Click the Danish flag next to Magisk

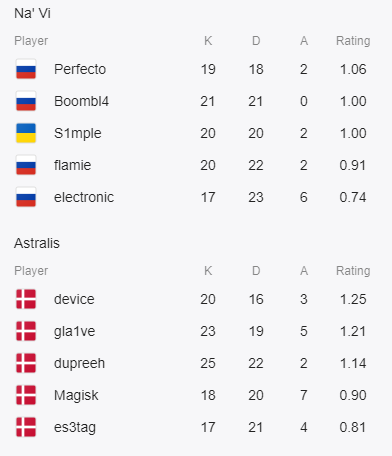pyautogui.click(x=26, y=395)
